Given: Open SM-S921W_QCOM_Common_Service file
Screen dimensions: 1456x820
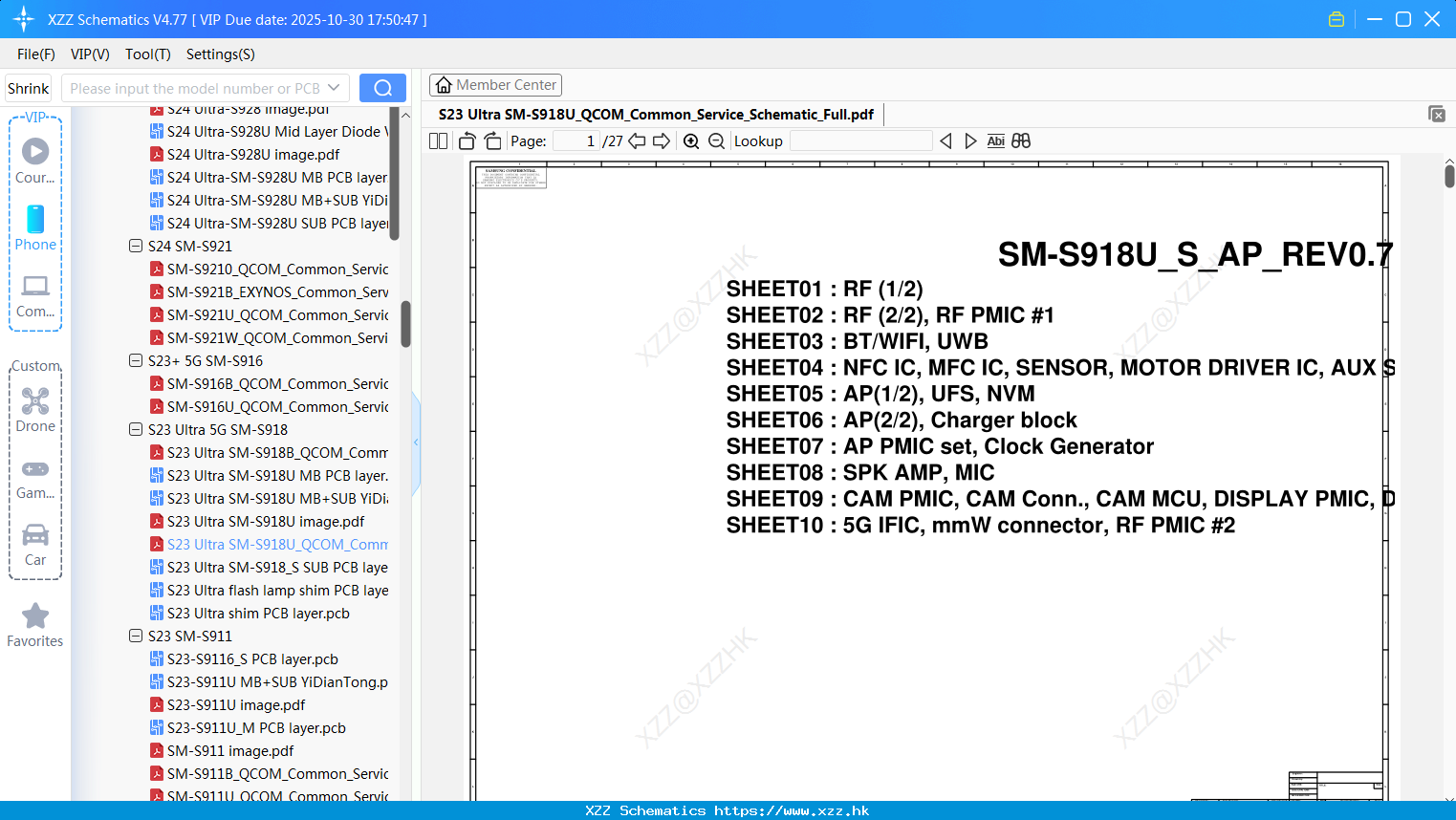Looking at the screenshot, I should [269, 337].
